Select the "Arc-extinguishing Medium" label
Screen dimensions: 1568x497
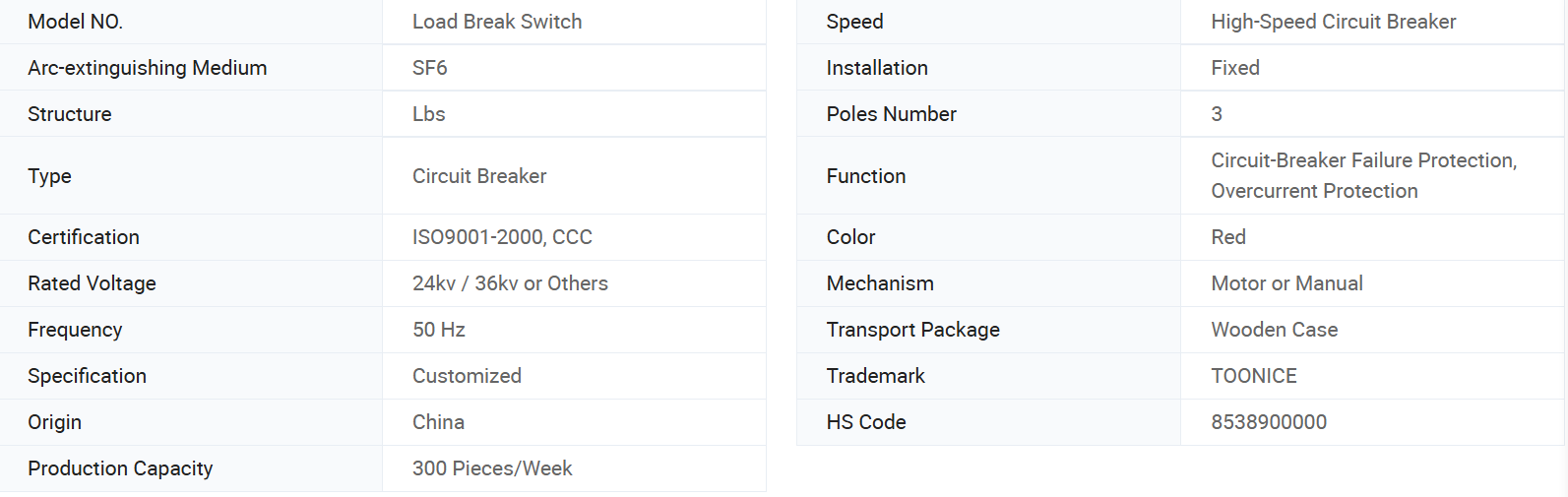tap(148, 68)
